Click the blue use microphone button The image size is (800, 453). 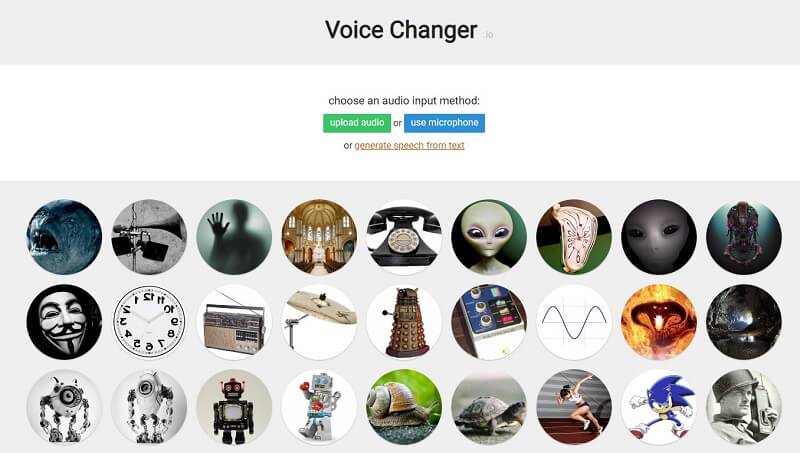coord(444,123)
